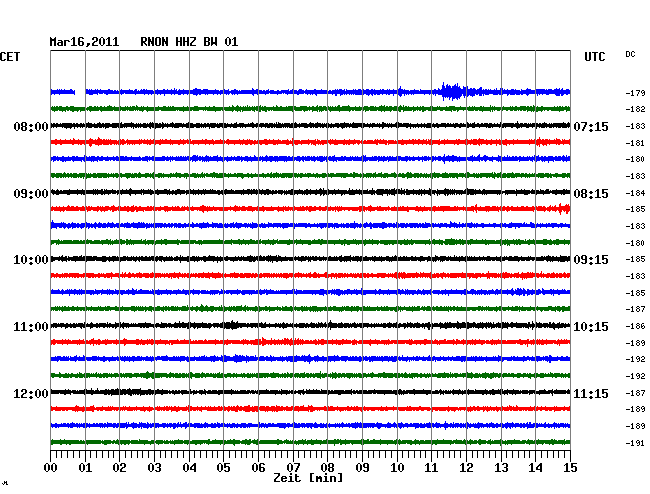Click the DC value -181

coord(635,143)
